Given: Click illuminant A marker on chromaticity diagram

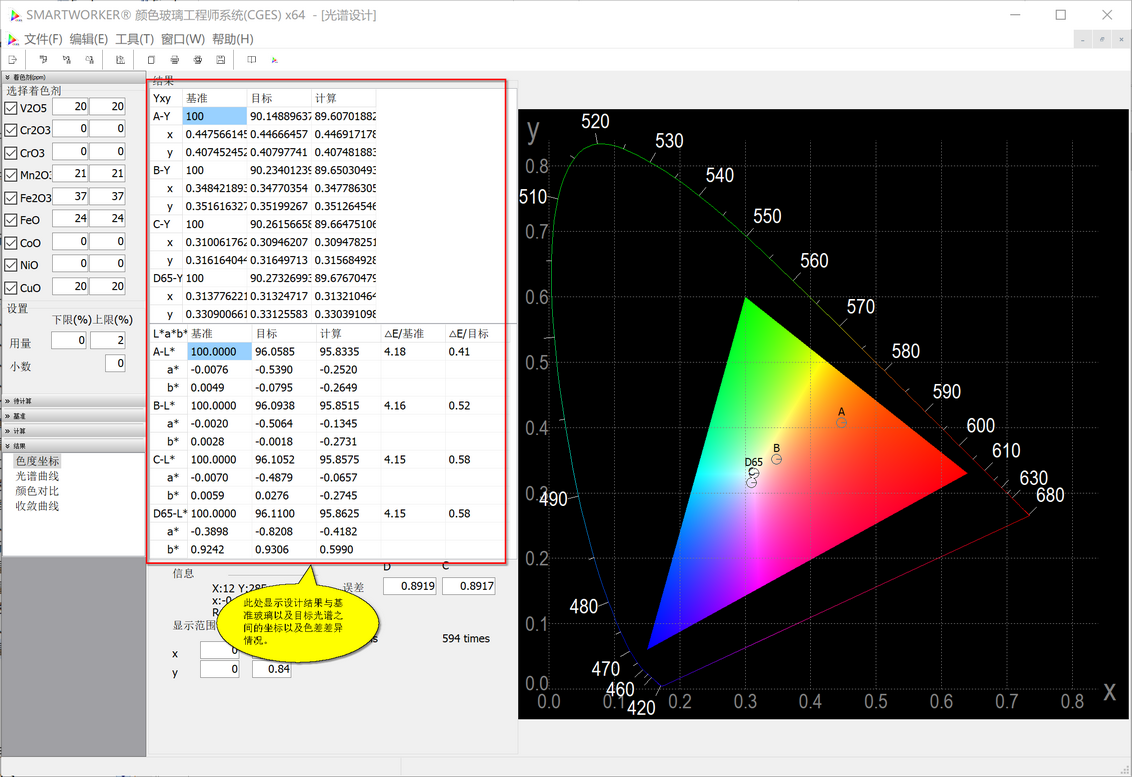Looking at the screenshot, I should [841, 422].
